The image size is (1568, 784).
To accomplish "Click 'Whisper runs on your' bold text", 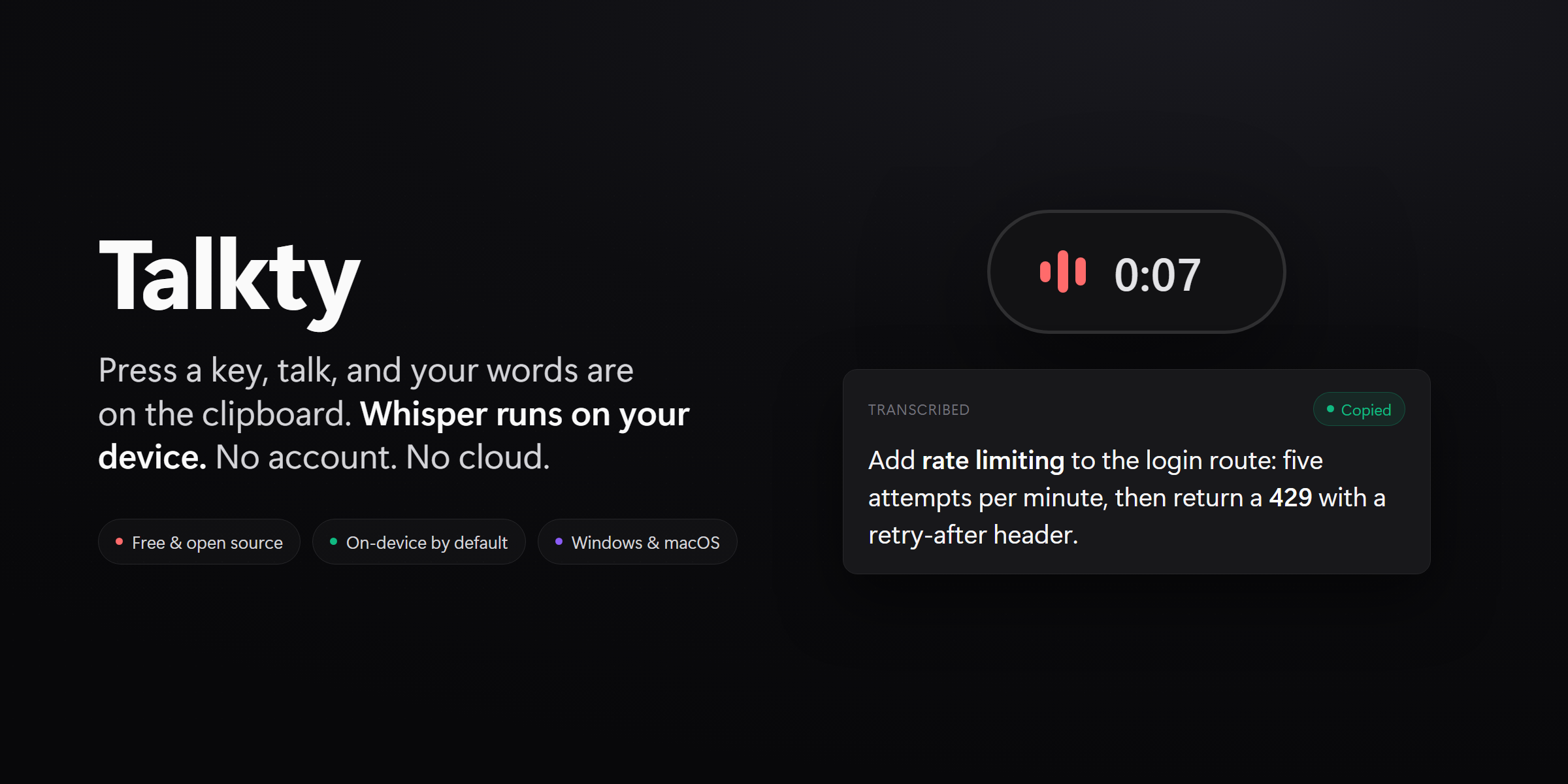I will [x=525, y=414].
